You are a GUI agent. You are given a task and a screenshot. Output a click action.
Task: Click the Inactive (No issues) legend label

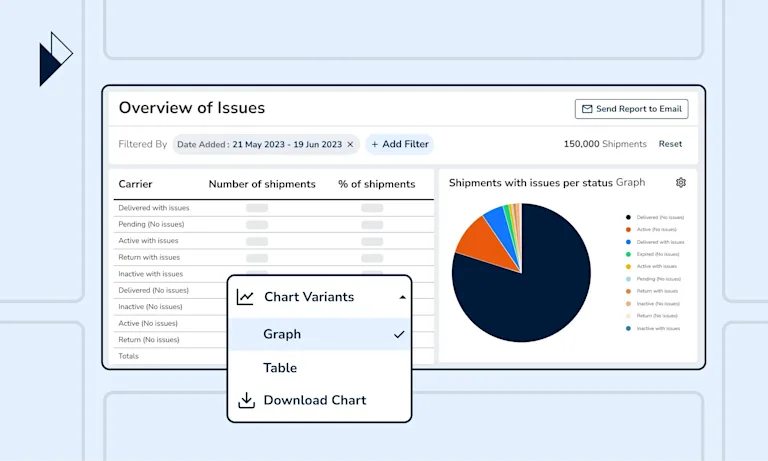point(658,304)
